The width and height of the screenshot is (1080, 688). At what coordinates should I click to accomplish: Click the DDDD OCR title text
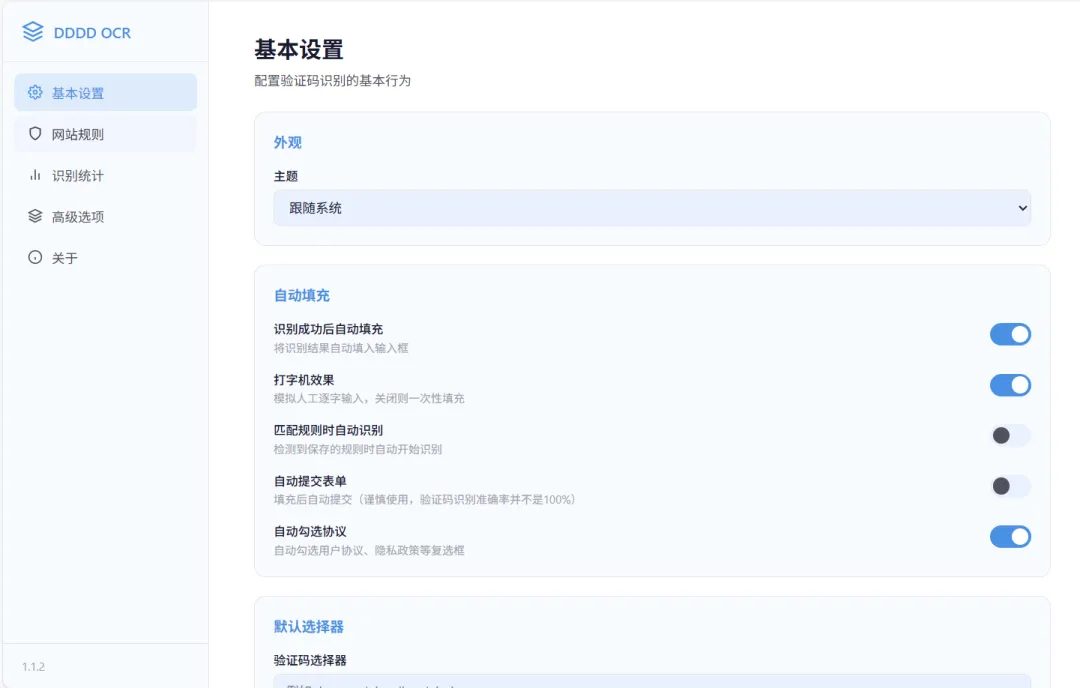pos(92,33)
